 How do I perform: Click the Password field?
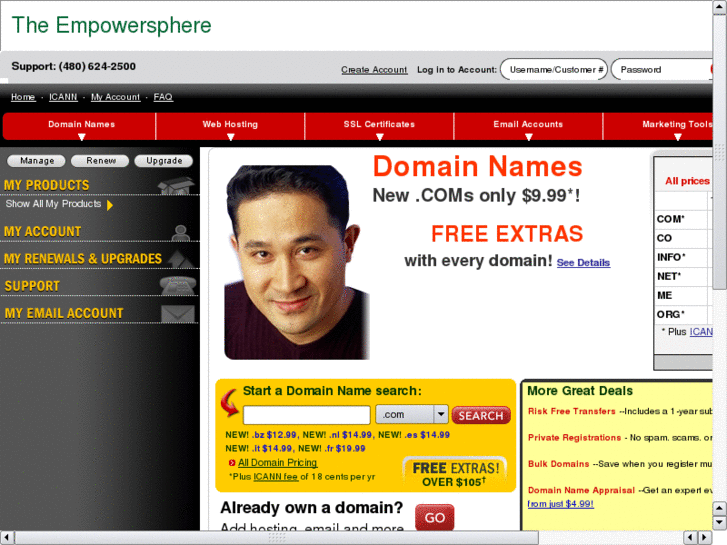(662, 70)
